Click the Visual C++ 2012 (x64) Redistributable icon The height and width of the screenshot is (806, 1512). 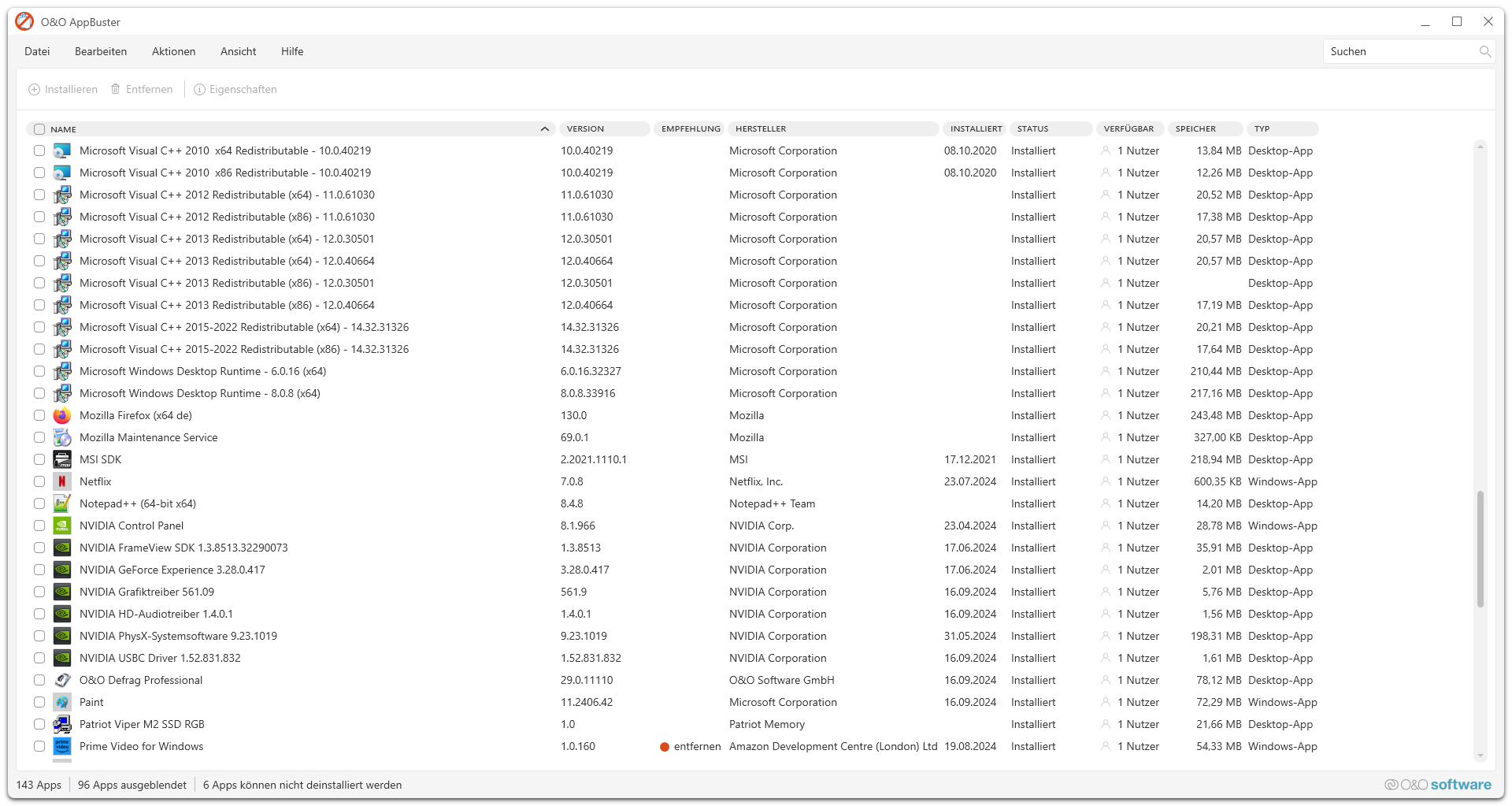pyautogui.click(x=62, y=195)
